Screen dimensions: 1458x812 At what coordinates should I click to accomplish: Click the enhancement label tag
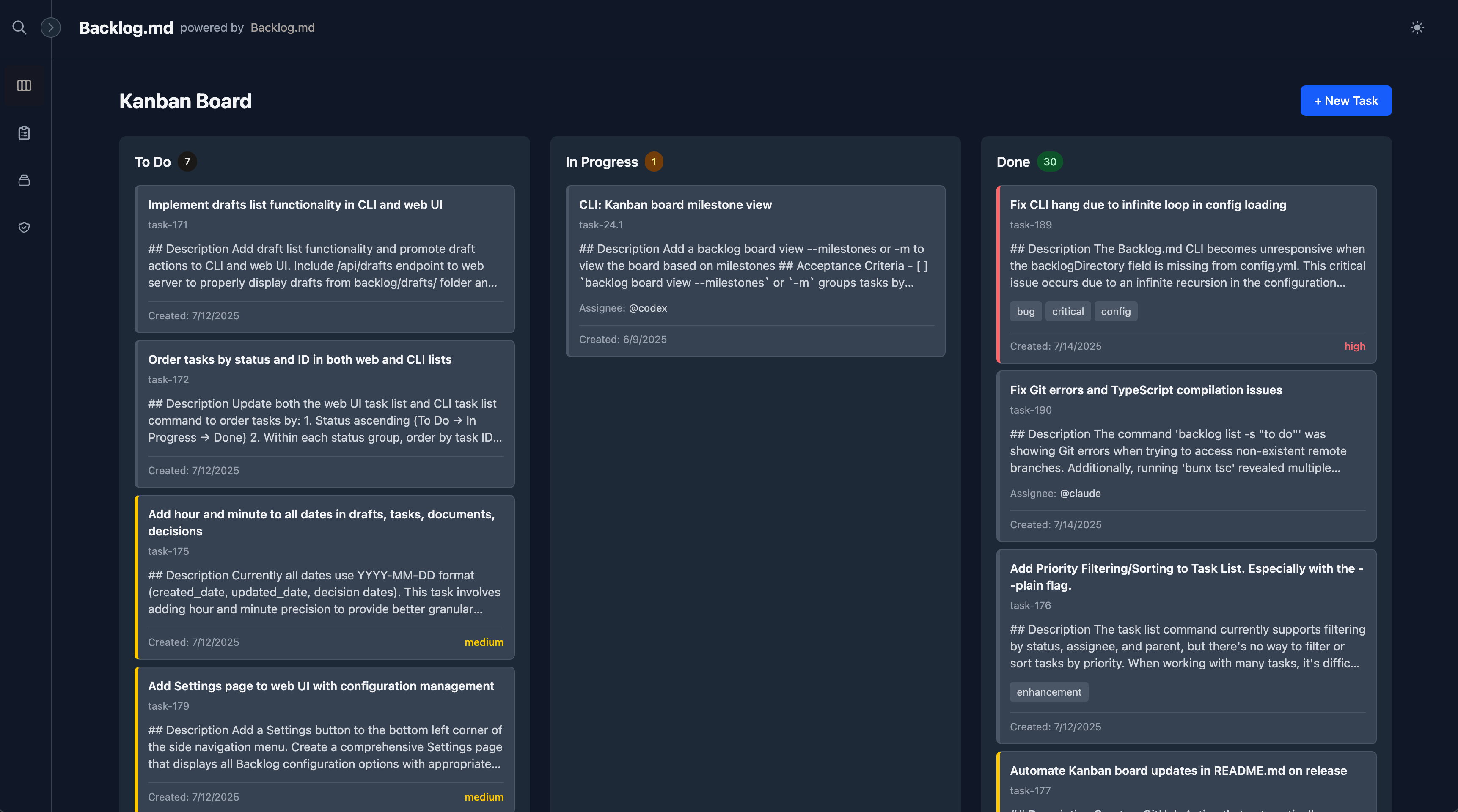(1049, 692)
